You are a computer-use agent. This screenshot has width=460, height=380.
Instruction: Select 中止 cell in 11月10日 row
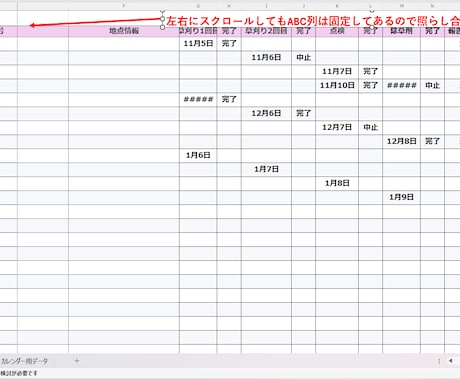pos(432,86)
